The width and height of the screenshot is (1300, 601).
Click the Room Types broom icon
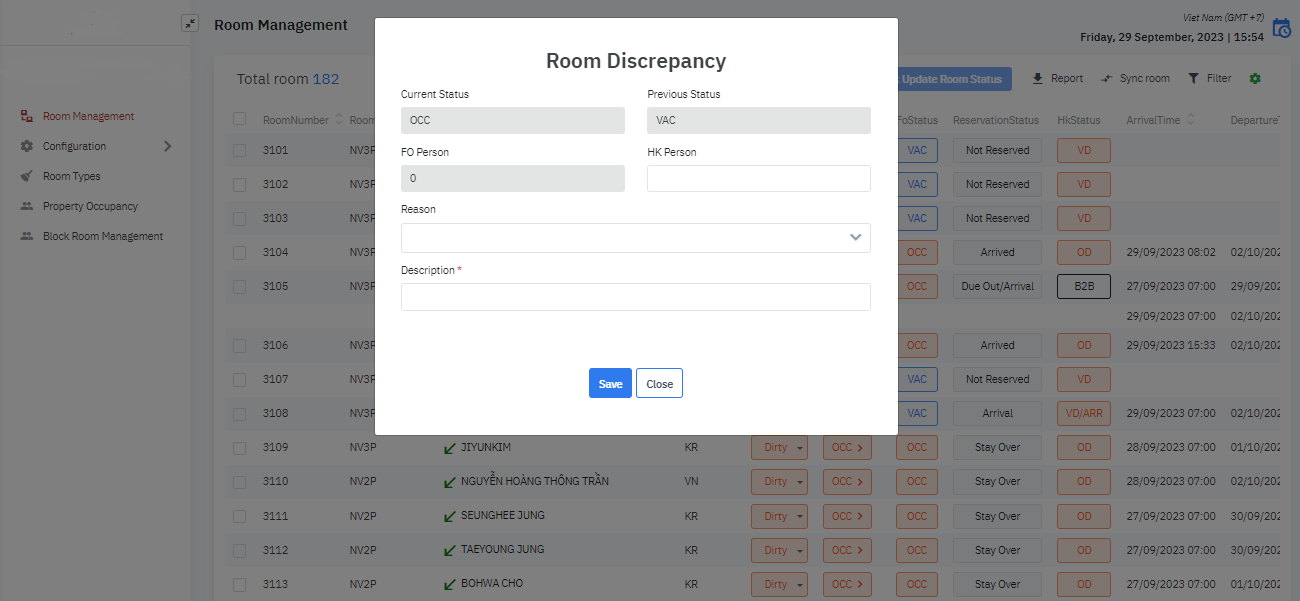coord(27,176)
